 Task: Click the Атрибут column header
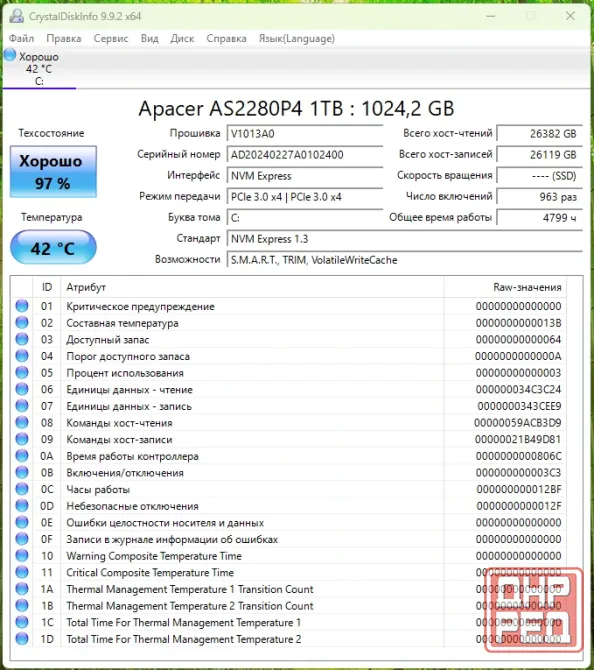252,287
